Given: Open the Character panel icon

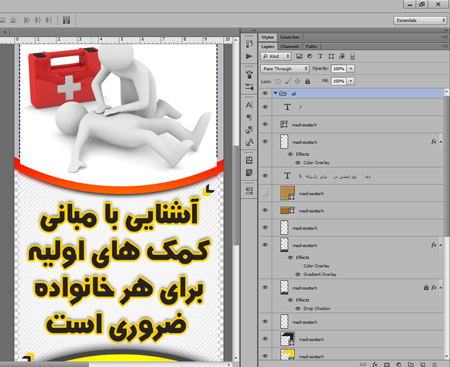Looking at the screenshot, I should 249,105.
